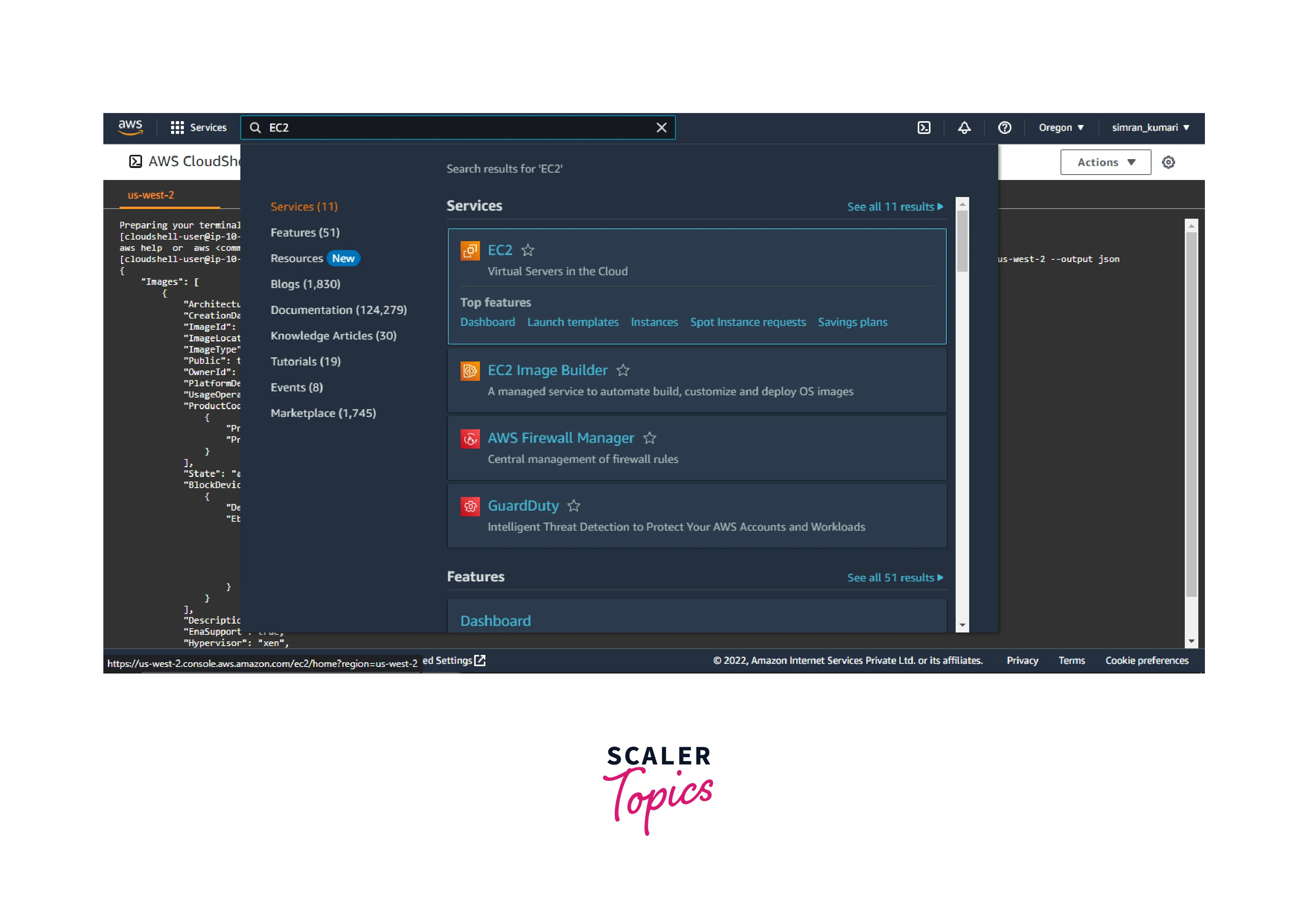
Task: Click the search results scrollbar down arrow
Action: pos(962,626)
